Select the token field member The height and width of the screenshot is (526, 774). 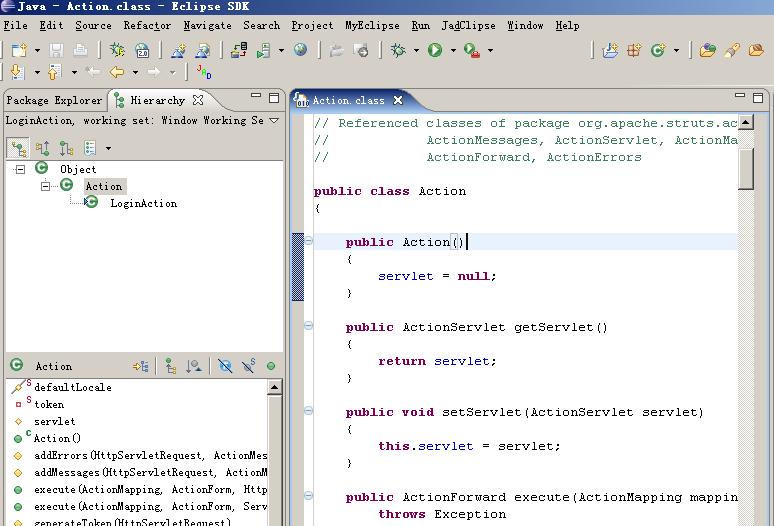coord(49,405)
